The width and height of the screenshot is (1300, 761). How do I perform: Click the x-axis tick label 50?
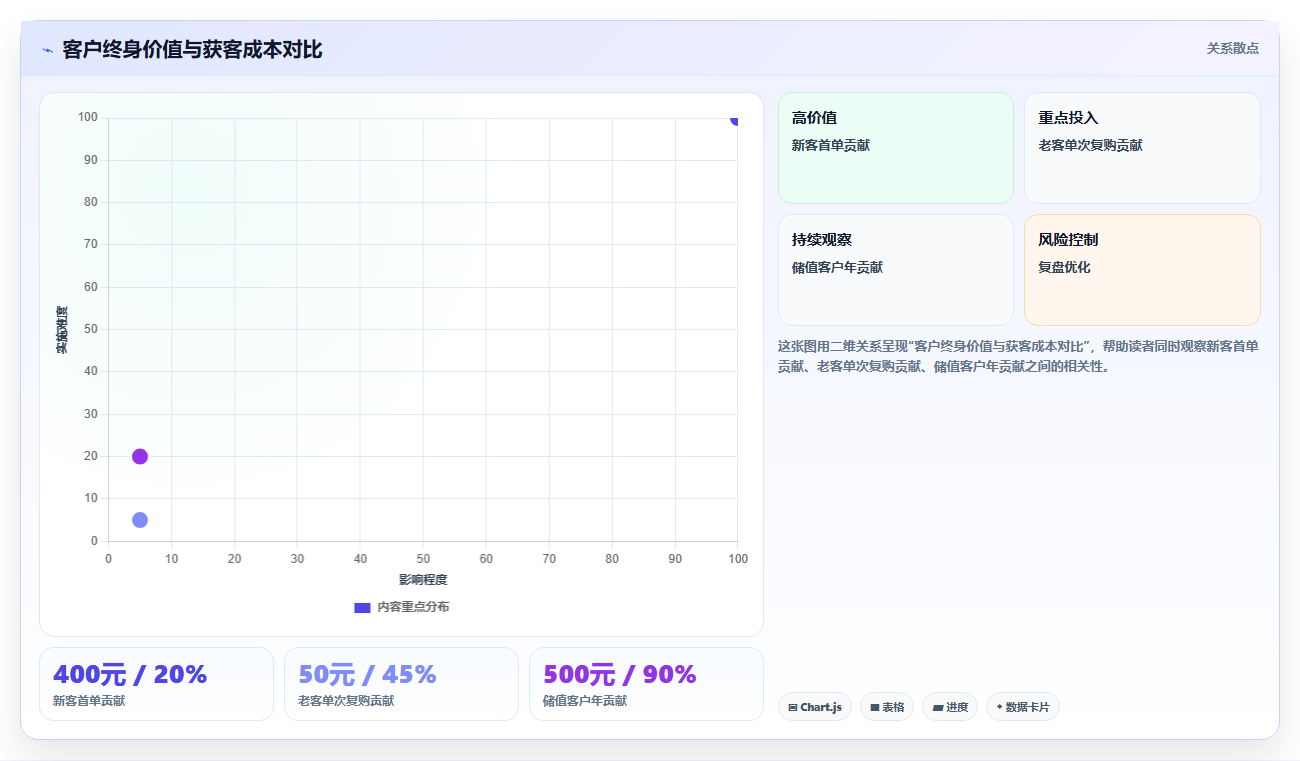[423, 559]
